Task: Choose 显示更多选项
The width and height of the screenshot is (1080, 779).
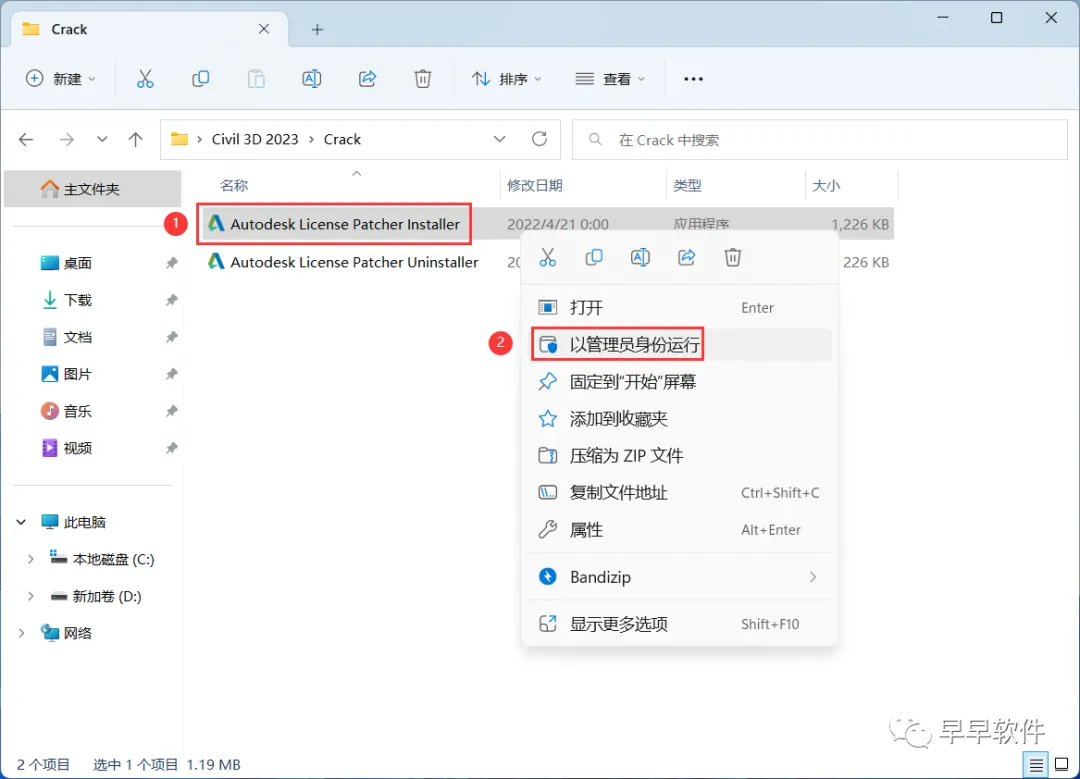Action: pyautogui.click(x=680, y=624)
